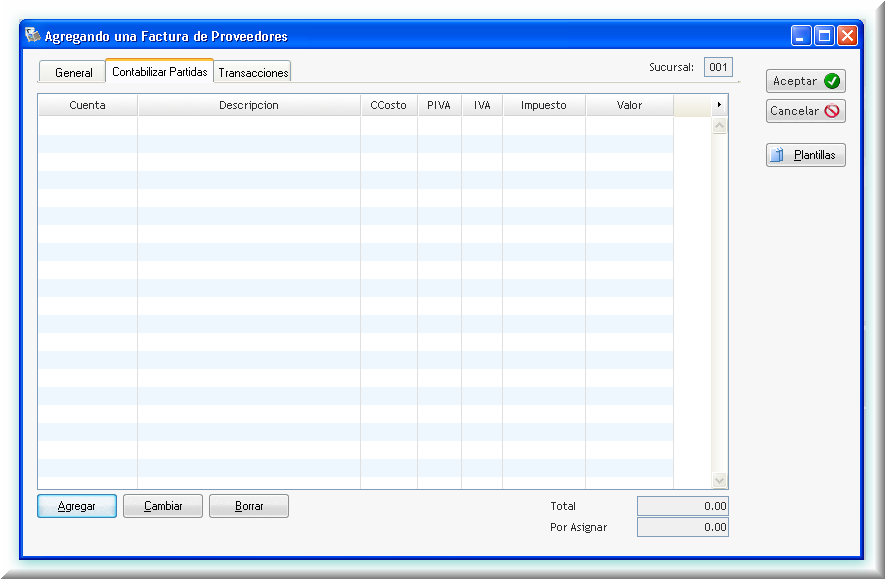The image size is (885, 579).
Task: Switch to the Transacciones tab
Action: 253,72
